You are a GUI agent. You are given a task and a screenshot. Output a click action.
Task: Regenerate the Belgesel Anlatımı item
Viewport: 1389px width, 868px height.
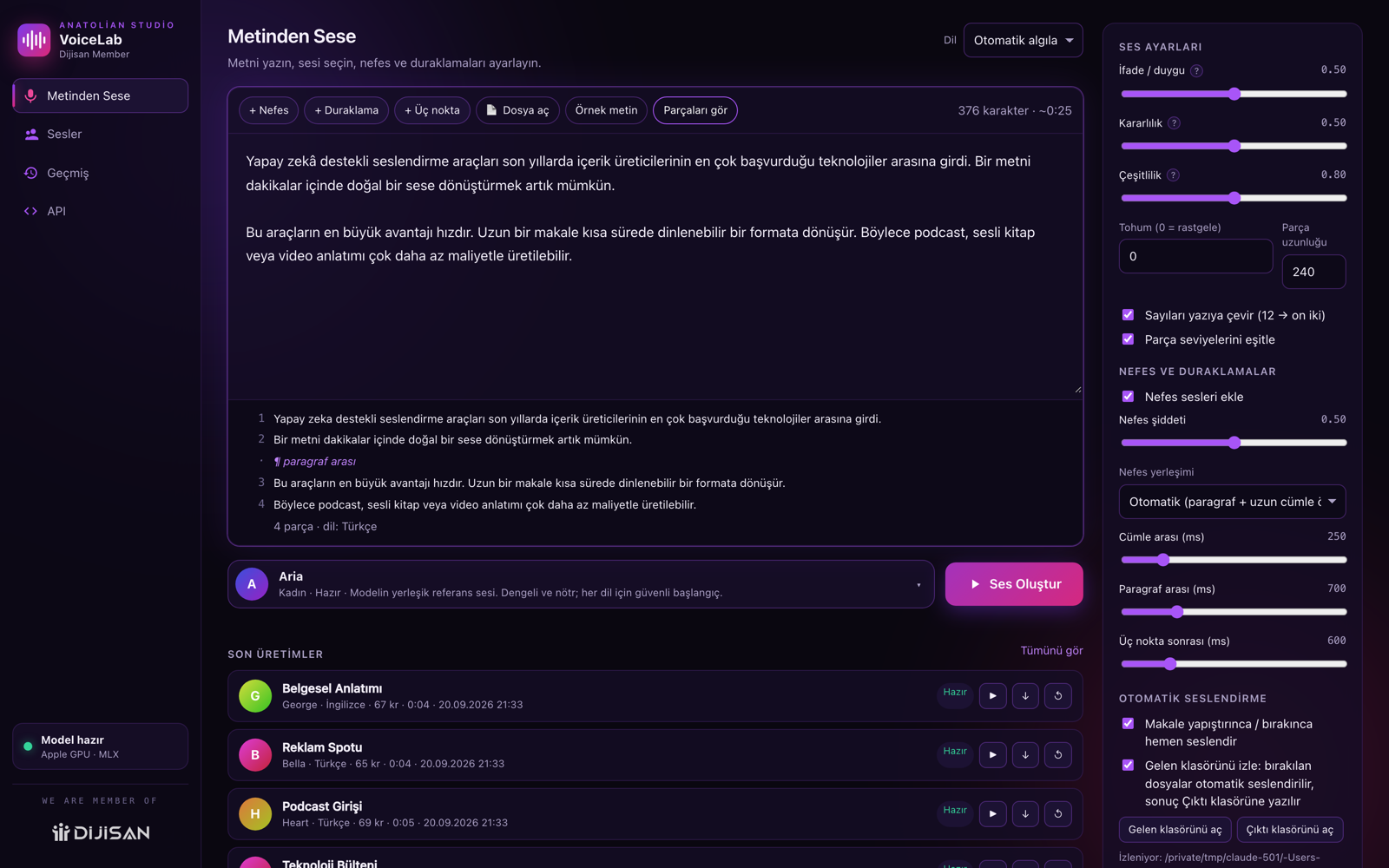pos(1057,696)
